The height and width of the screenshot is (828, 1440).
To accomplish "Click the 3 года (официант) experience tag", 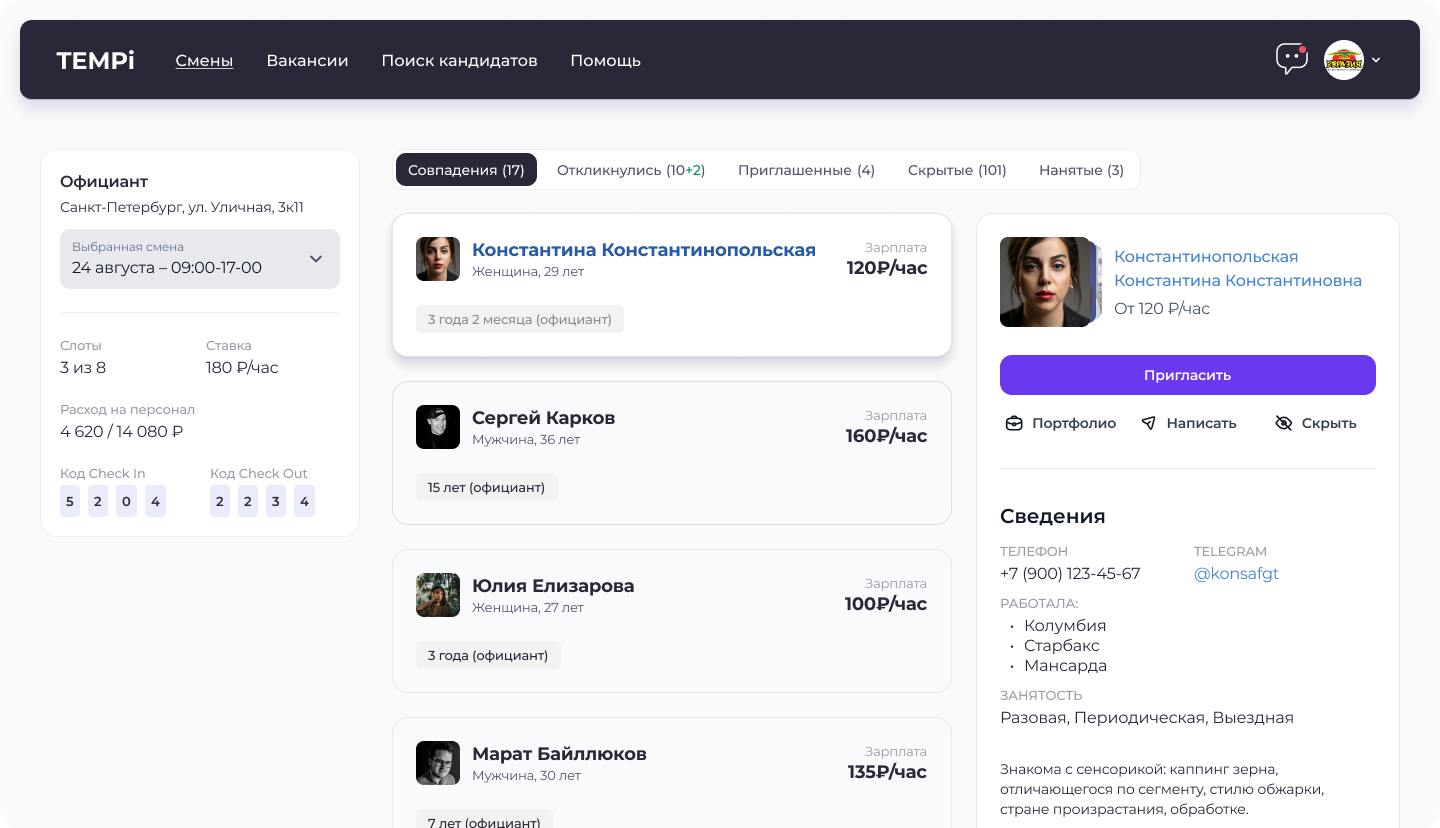I will (x=488, y=655).
